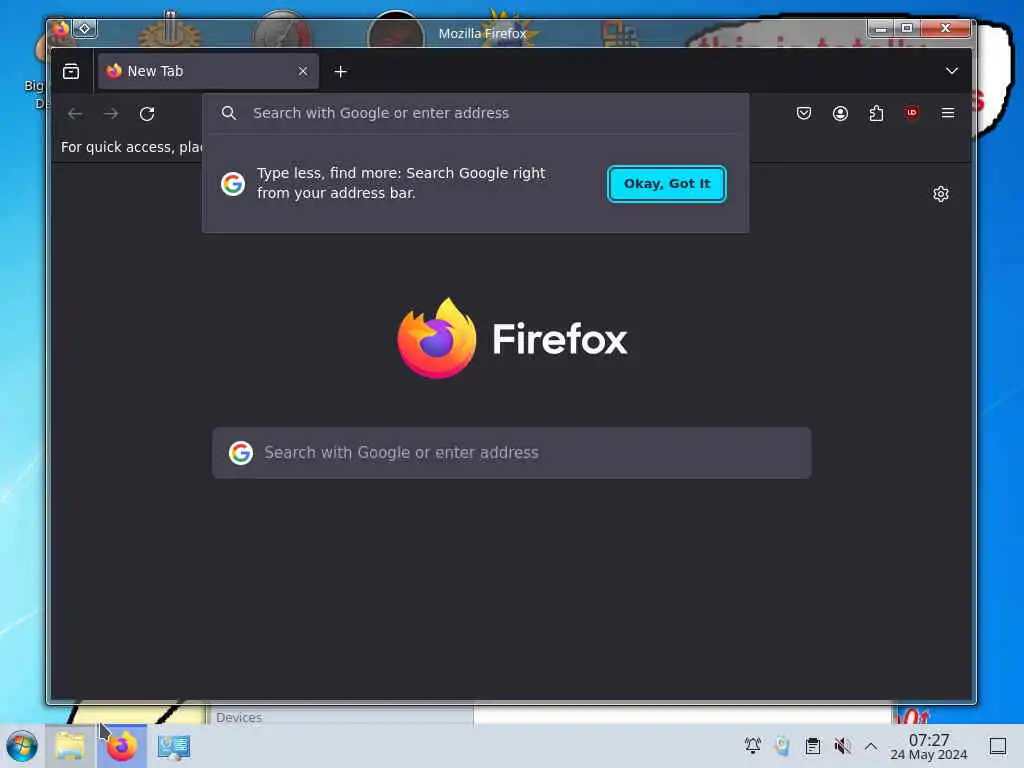Open the file manager from the taskbar

coord(70,746)
